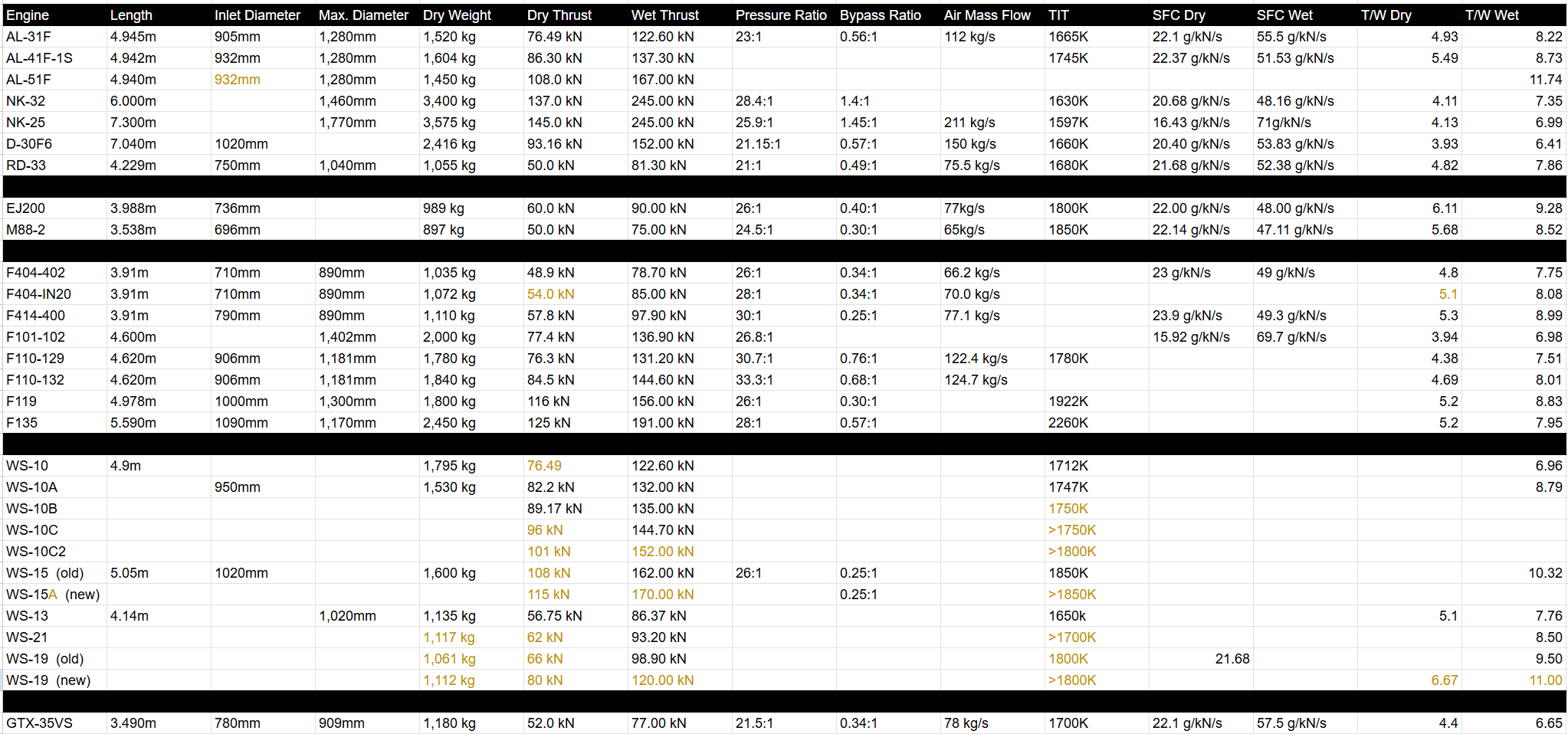Viewport: 1568px width, 734px height.
Task: Select the F135 TIT value 2260K
Action: (1068, 423)
